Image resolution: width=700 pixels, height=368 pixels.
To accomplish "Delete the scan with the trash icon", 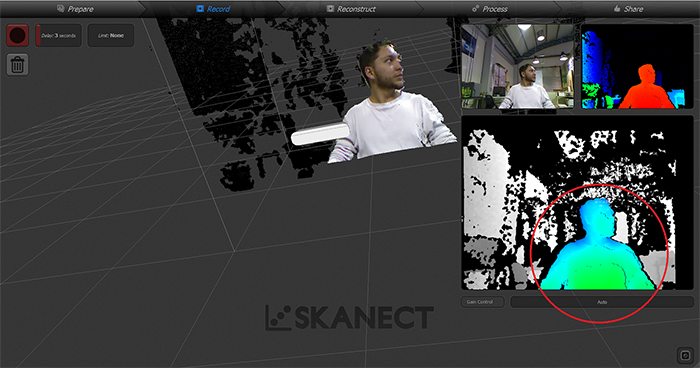I will (x=17, y=65).
